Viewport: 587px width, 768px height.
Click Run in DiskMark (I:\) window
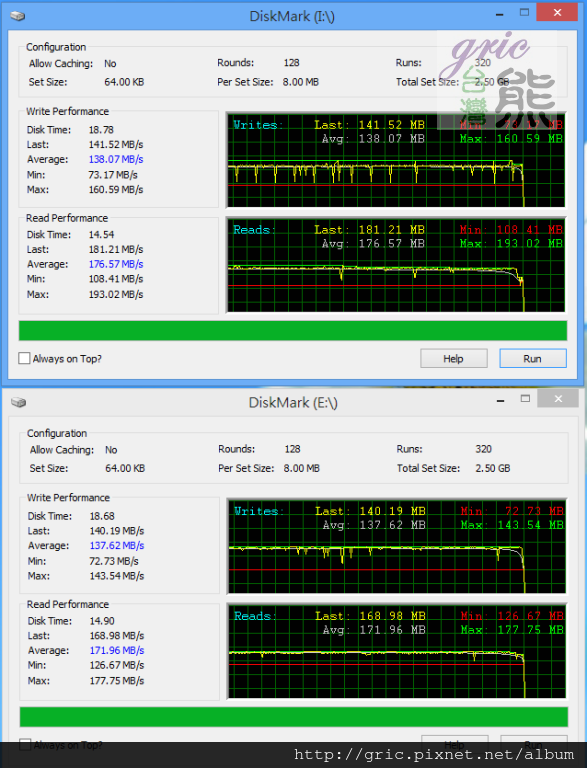(x=533, y=359)
